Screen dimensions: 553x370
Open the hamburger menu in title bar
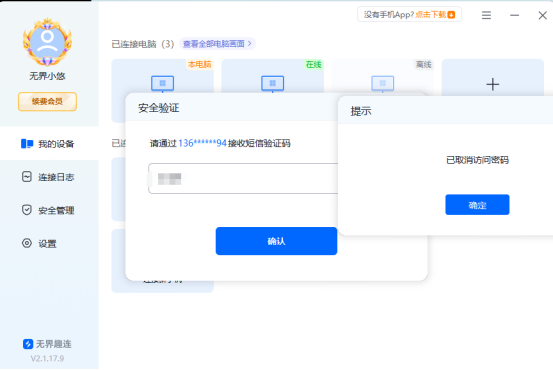486,15
